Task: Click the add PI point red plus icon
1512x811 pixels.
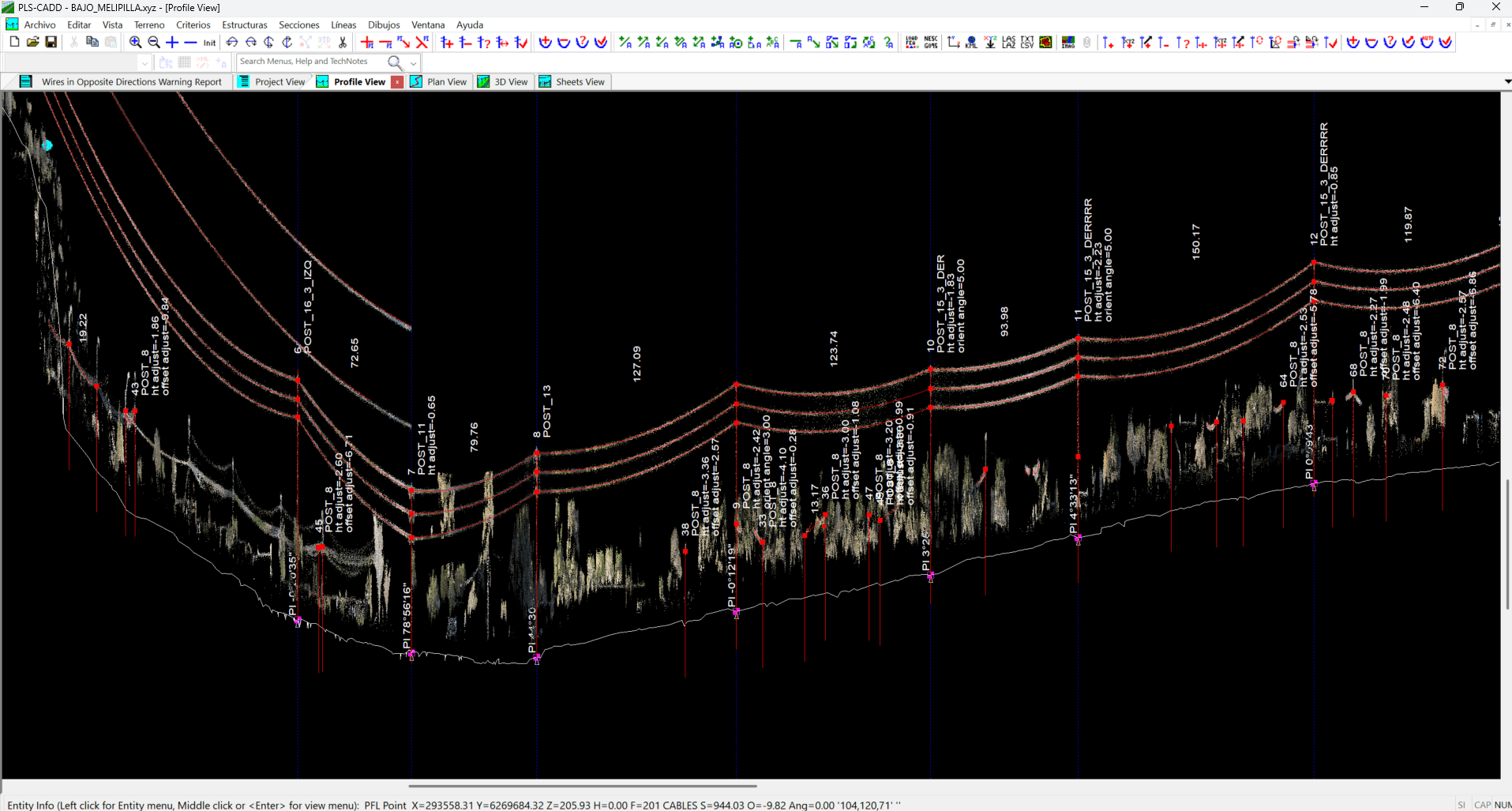Action: pos(367,43)
